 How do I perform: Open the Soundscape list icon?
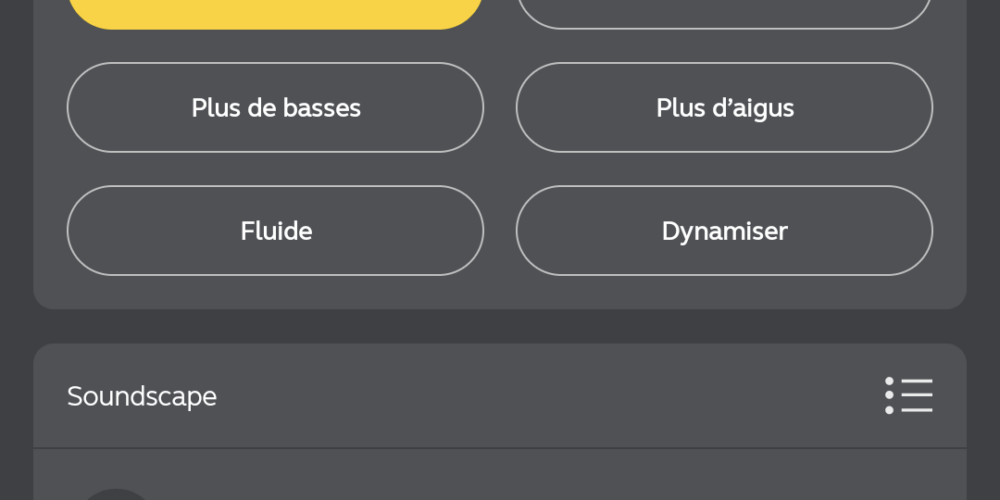(x=909, y=395)
